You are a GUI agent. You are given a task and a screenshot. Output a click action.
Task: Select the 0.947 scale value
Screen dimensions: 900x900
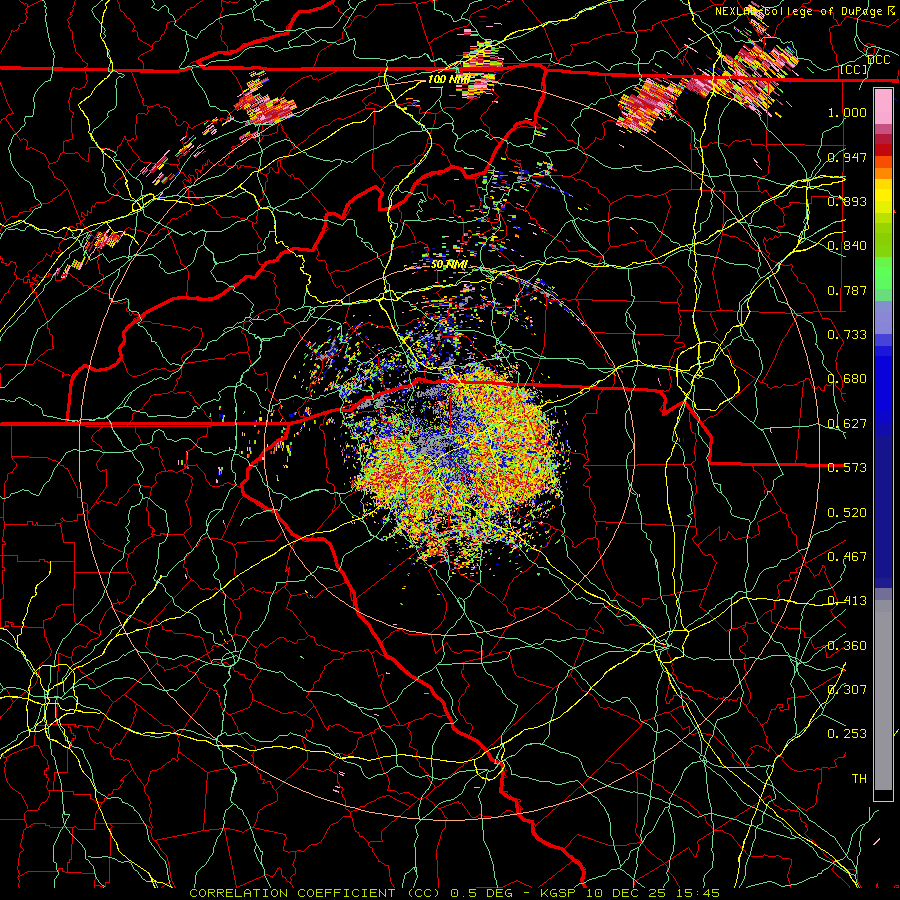tap(847, 157)
